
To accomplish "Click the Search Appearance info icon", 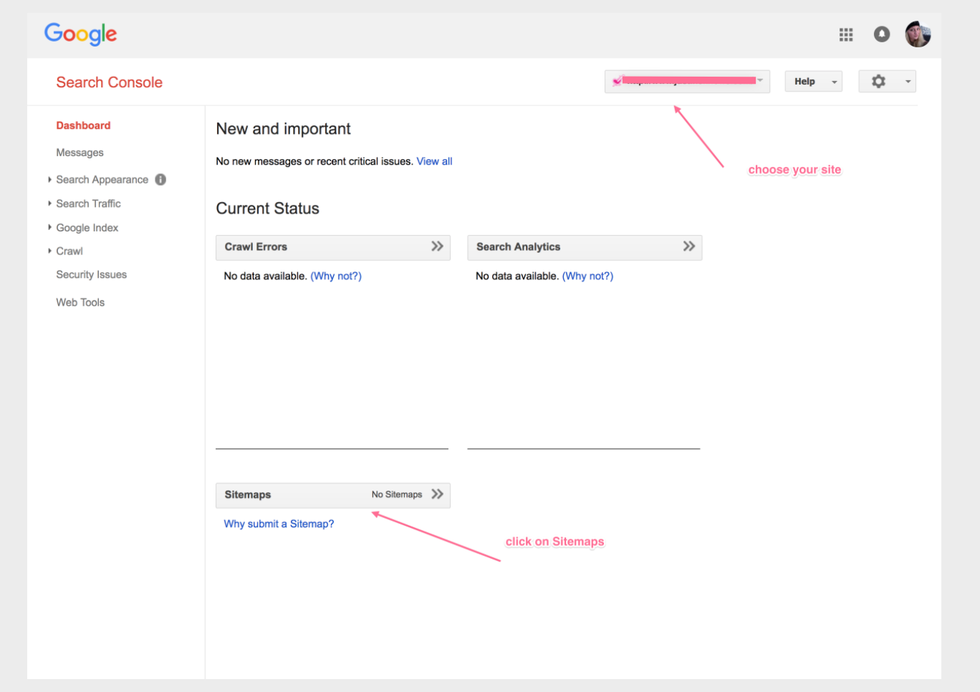I will pyautogui.click(x=161, y=179).
